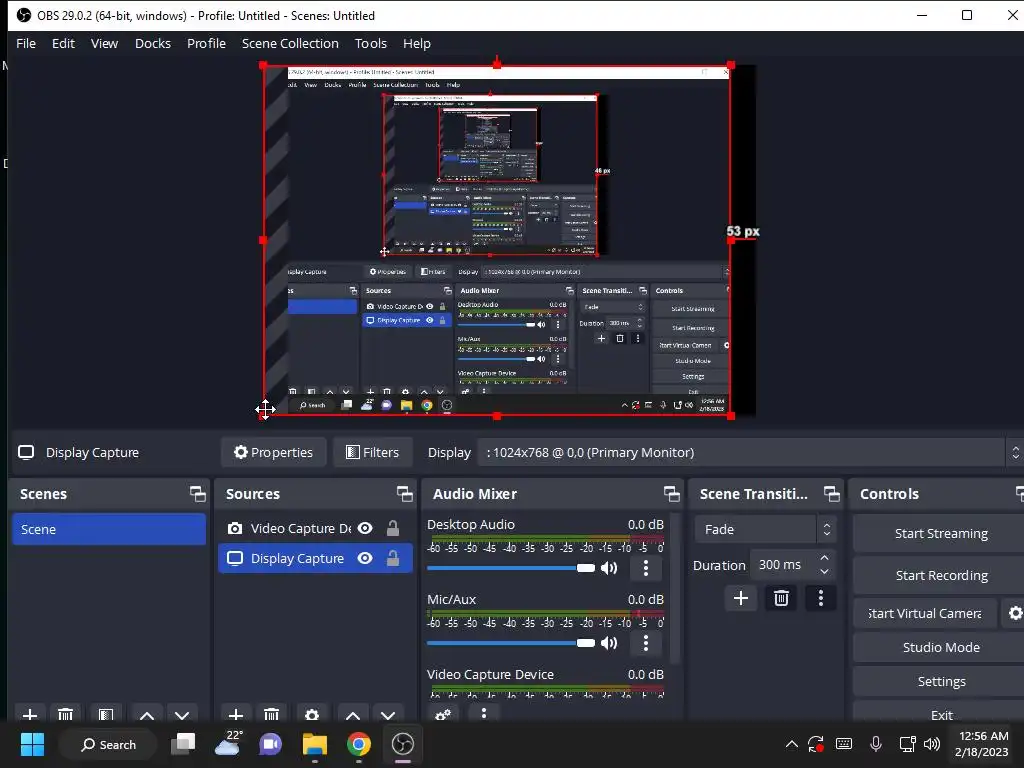Mute Mic/Aux speaker icon
The width and height of the screenshot is (1024, 768).
pos(609,643)
